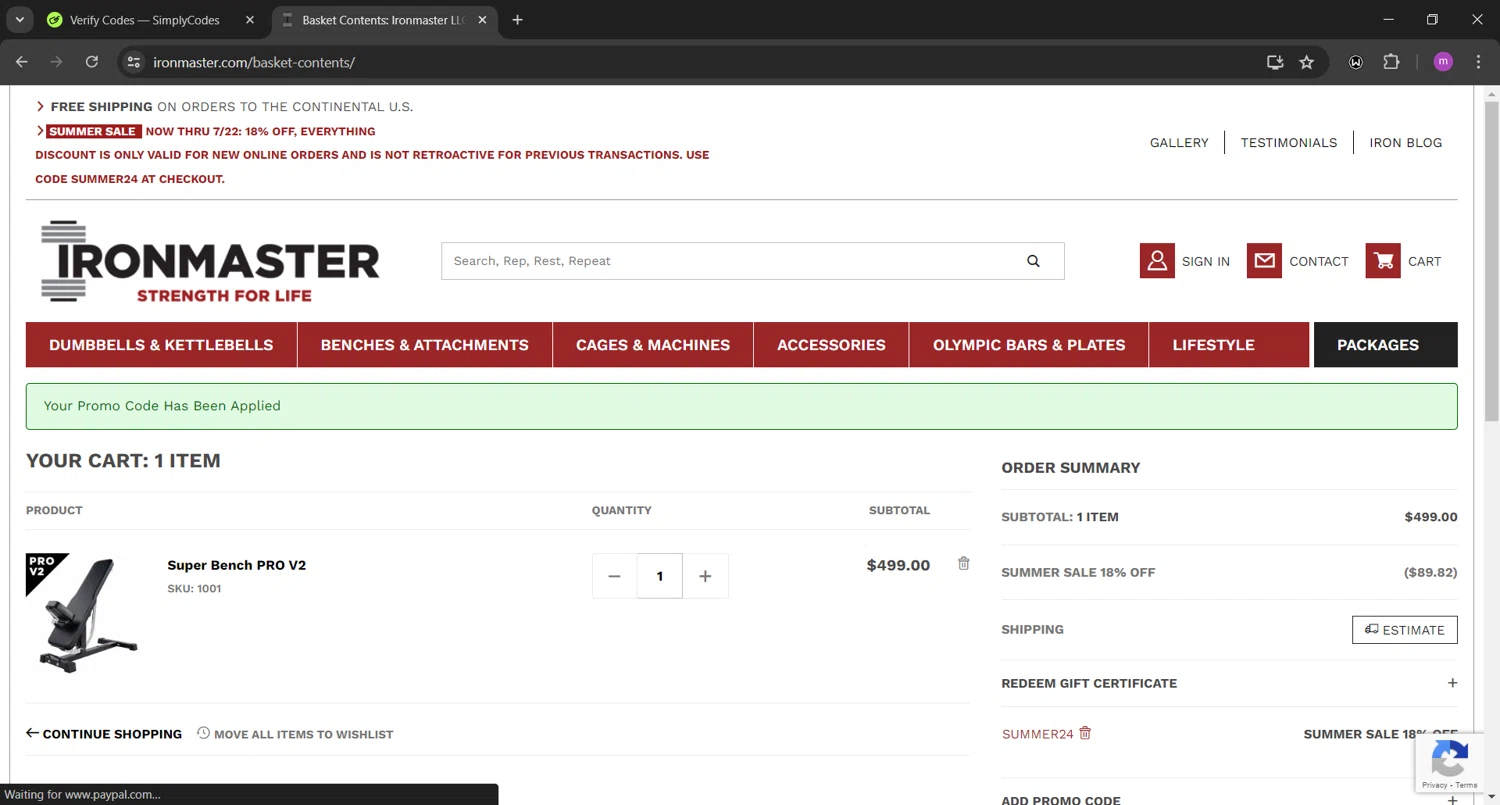
Task: Open the Cart shopping icon
Action: pyautogui.click(x=1383, y=261)
